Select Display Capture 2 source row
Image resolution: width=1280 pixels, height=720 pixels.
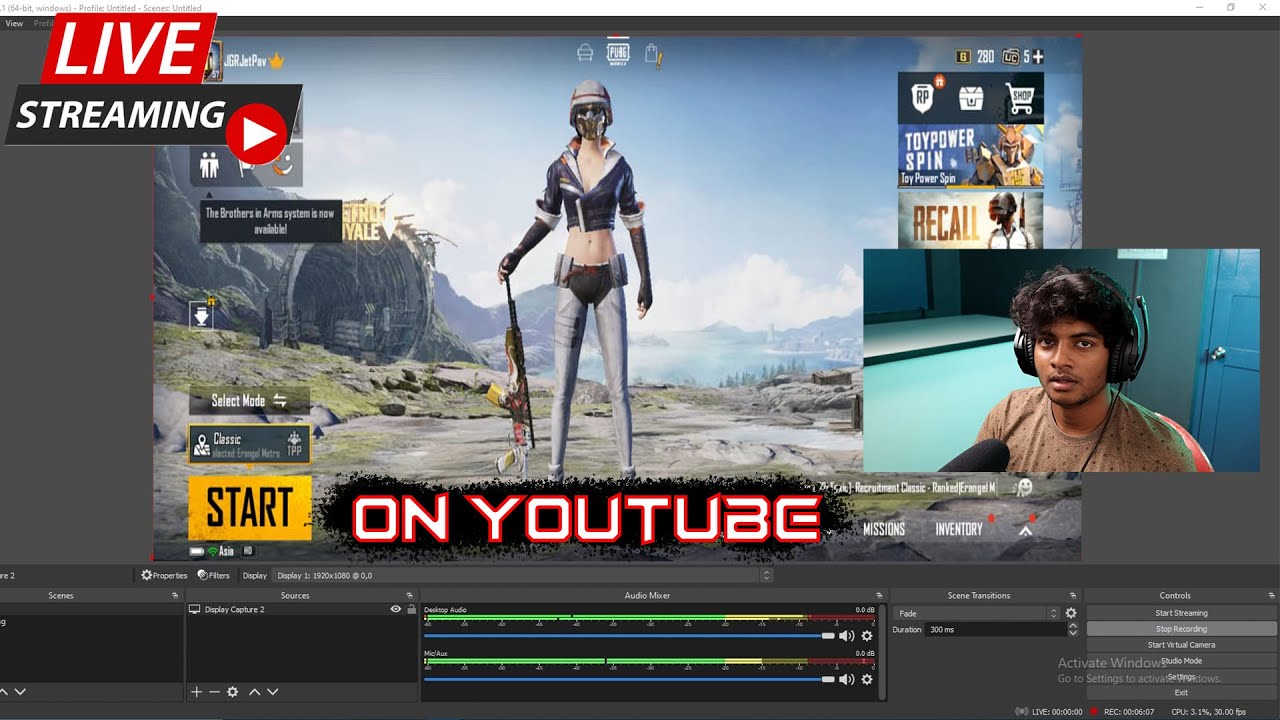(301, 609)
